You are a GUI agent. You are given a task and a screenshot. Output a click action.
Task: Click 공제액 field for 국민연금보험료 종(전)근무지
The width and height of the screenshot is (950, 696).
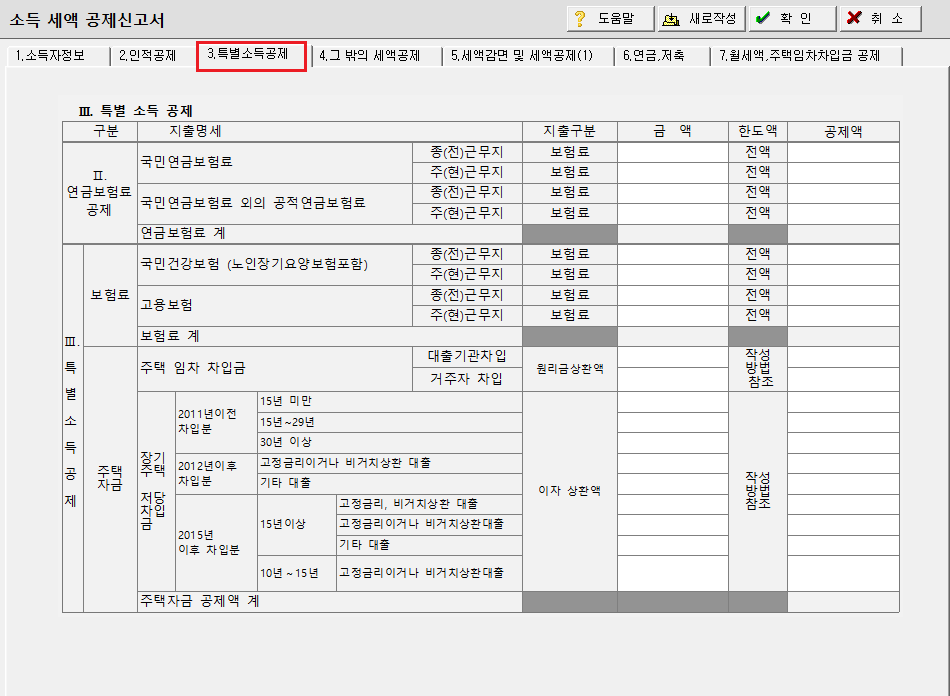843,152
